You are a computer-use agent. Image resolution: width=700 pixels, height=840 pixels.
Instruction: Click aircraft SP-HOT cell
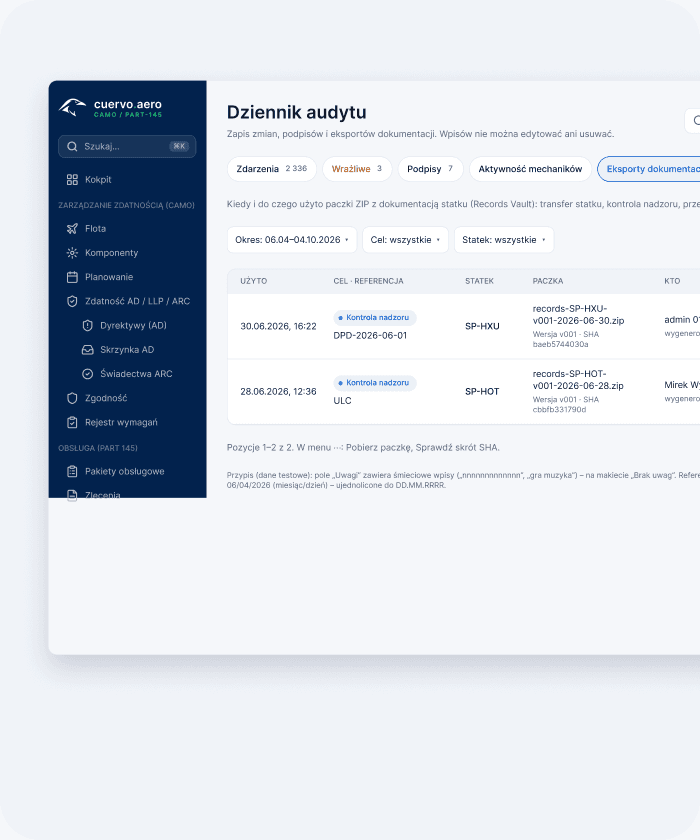click(482, 392)
